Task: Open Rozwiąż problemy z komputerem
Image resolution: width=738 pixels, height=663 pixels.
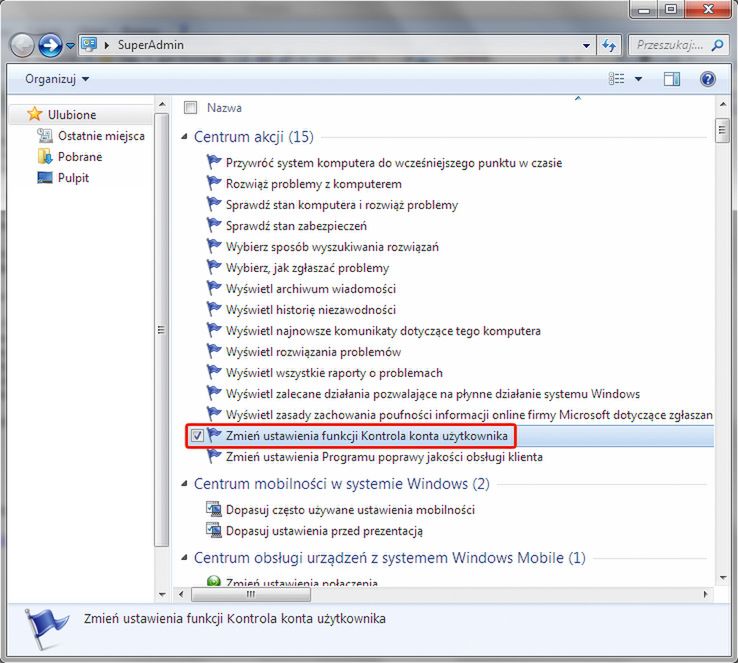Action: coord(314,184)
